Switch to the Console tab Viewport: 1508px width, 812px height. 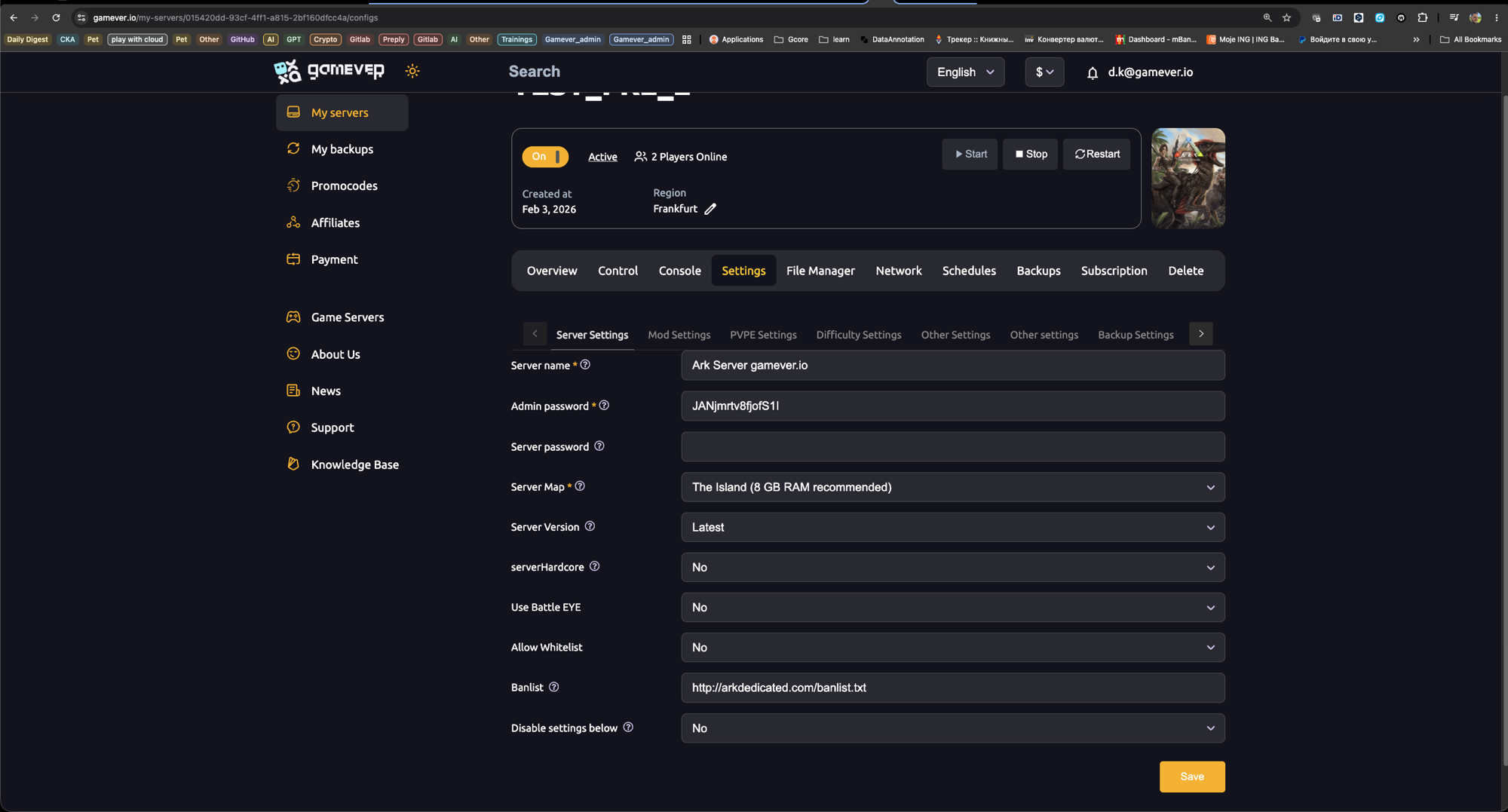tap(679, 271)
